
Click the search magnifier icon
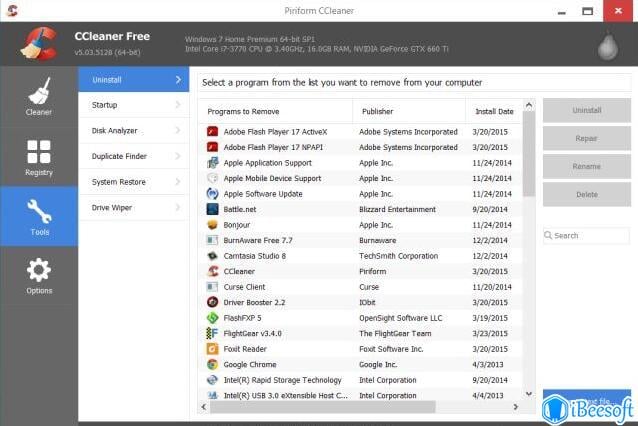click(x=548, y=235)
